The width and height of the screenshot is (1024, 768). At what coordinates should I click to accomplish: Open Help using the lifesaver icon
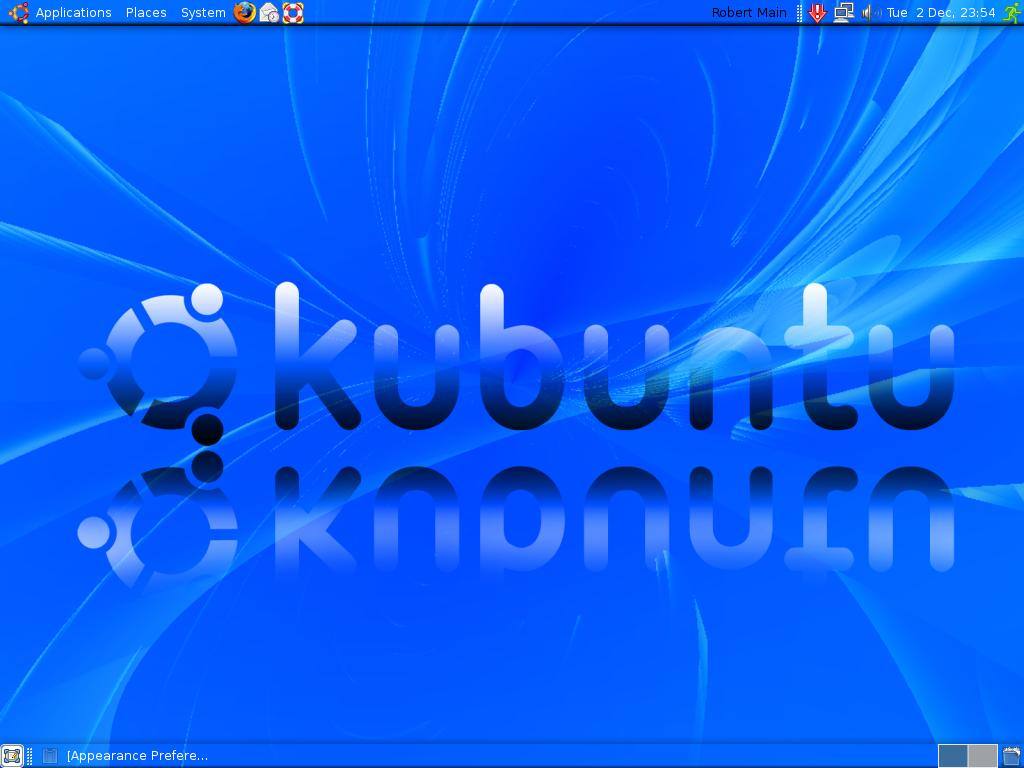(292, 13)
